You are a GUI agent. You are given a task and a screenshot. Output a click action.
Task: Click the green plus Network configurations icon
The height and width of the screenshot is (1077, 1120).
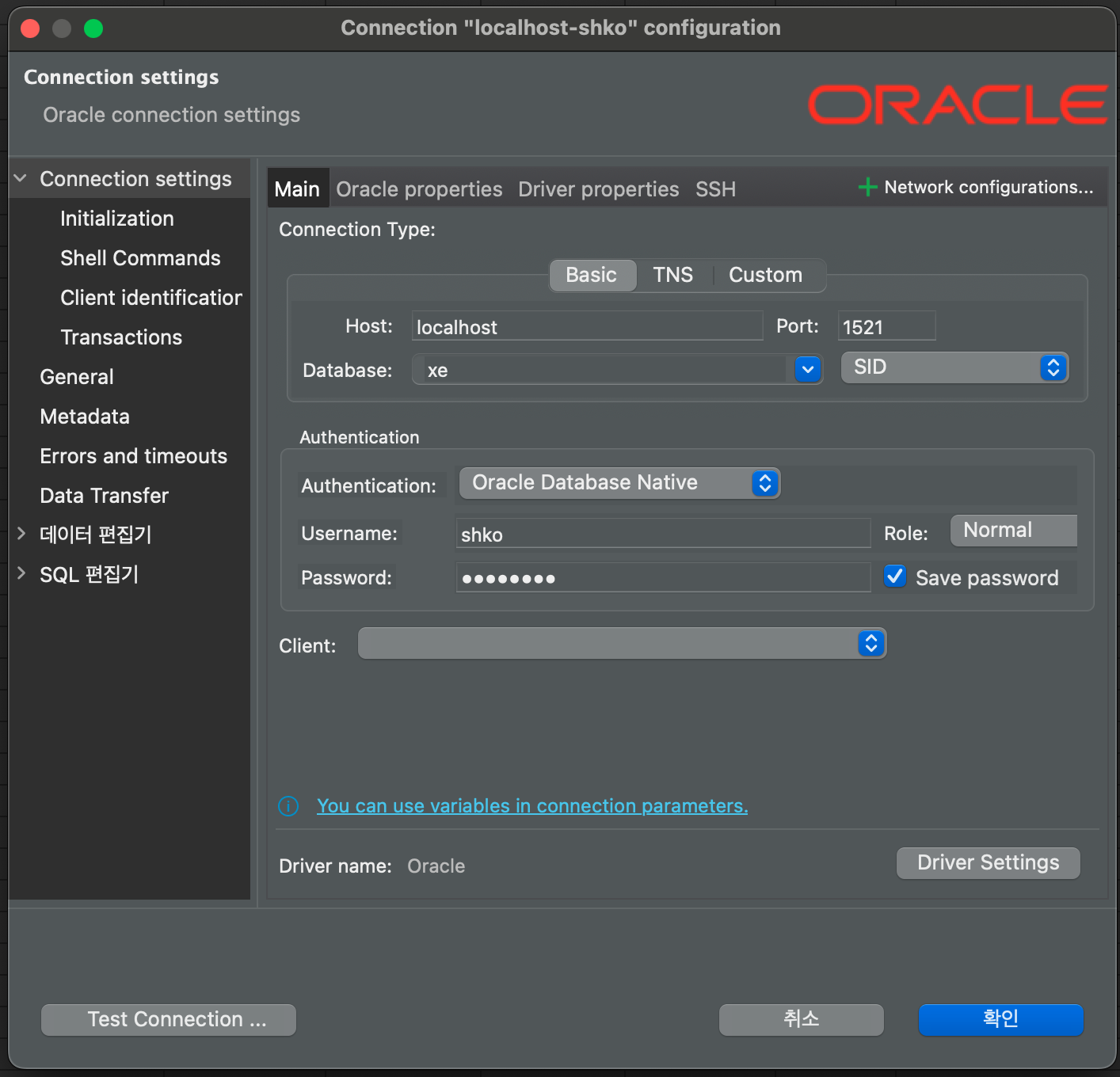867,188
